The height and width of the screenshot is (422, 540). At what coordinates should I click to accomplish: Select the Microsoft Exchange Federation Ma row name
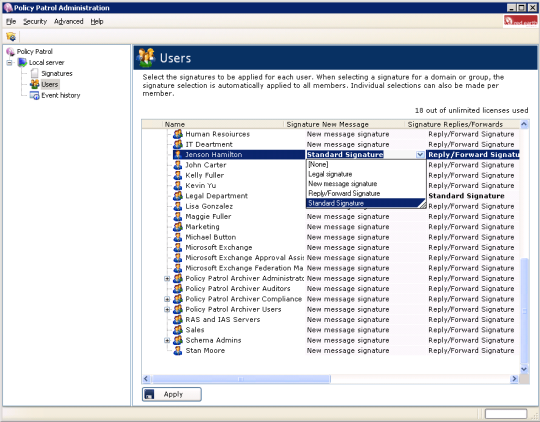point(244,268)
